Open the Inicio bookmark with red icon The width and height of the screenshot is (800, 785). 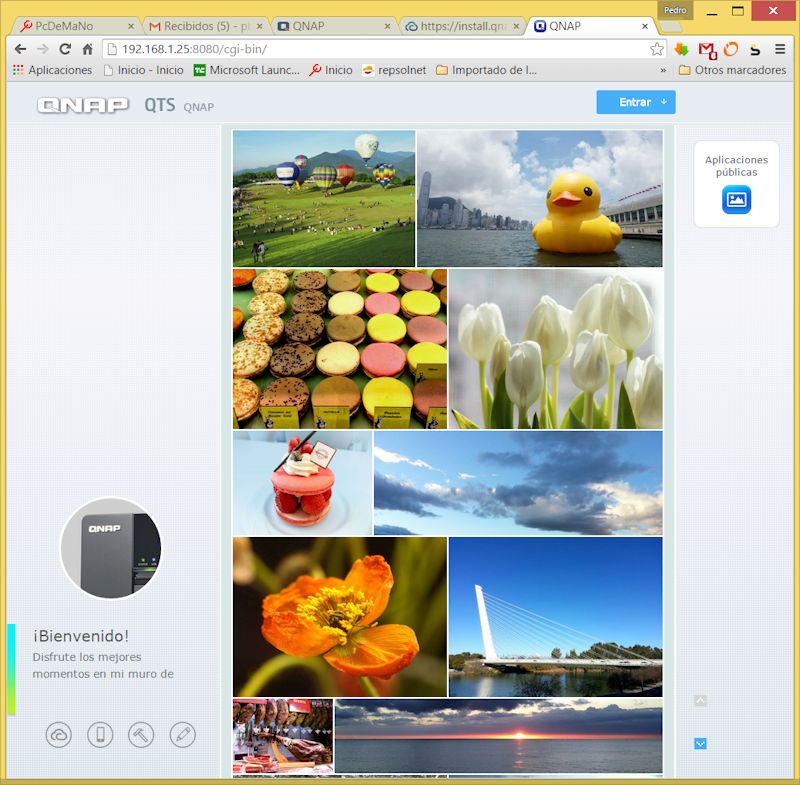pyautogui.click(x=331, y=70)
